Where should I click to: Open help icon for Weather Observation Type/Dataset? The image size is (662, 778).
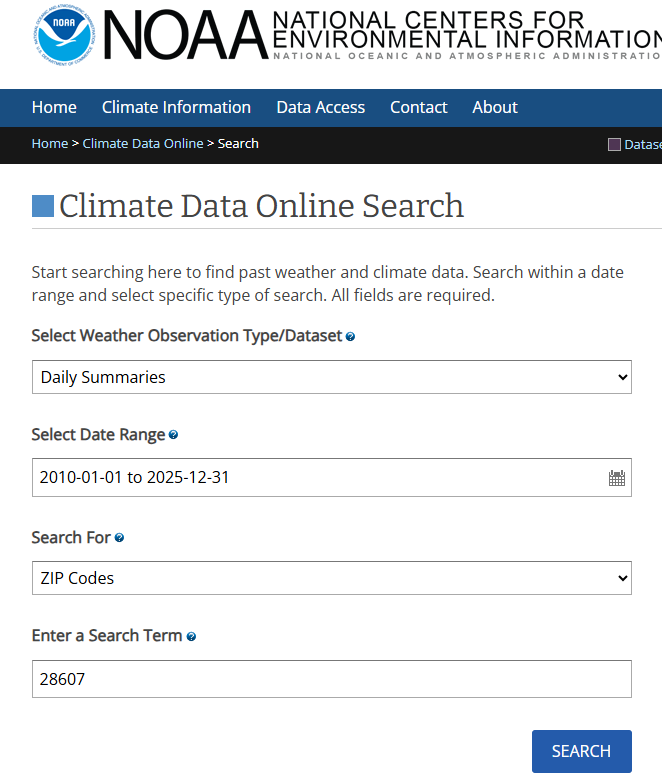(350, 337)
